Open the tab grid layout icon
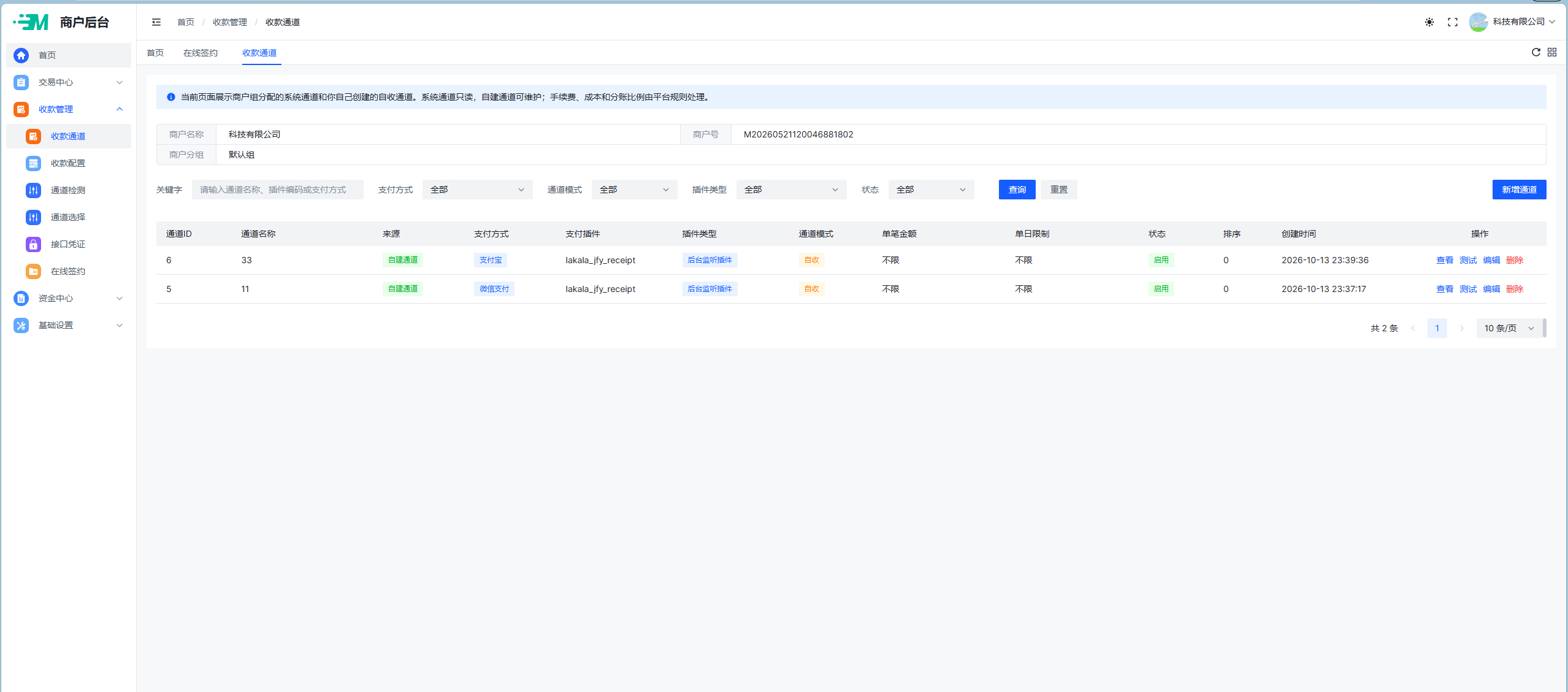Viewport: 1568px width, 692px height. tap(1552, 52)
